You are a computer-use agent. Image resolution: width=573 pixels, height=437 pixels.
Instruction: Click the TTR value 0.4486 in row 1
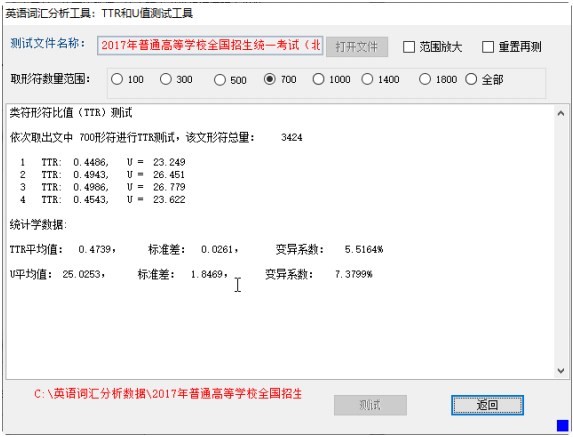click(91, 162)
